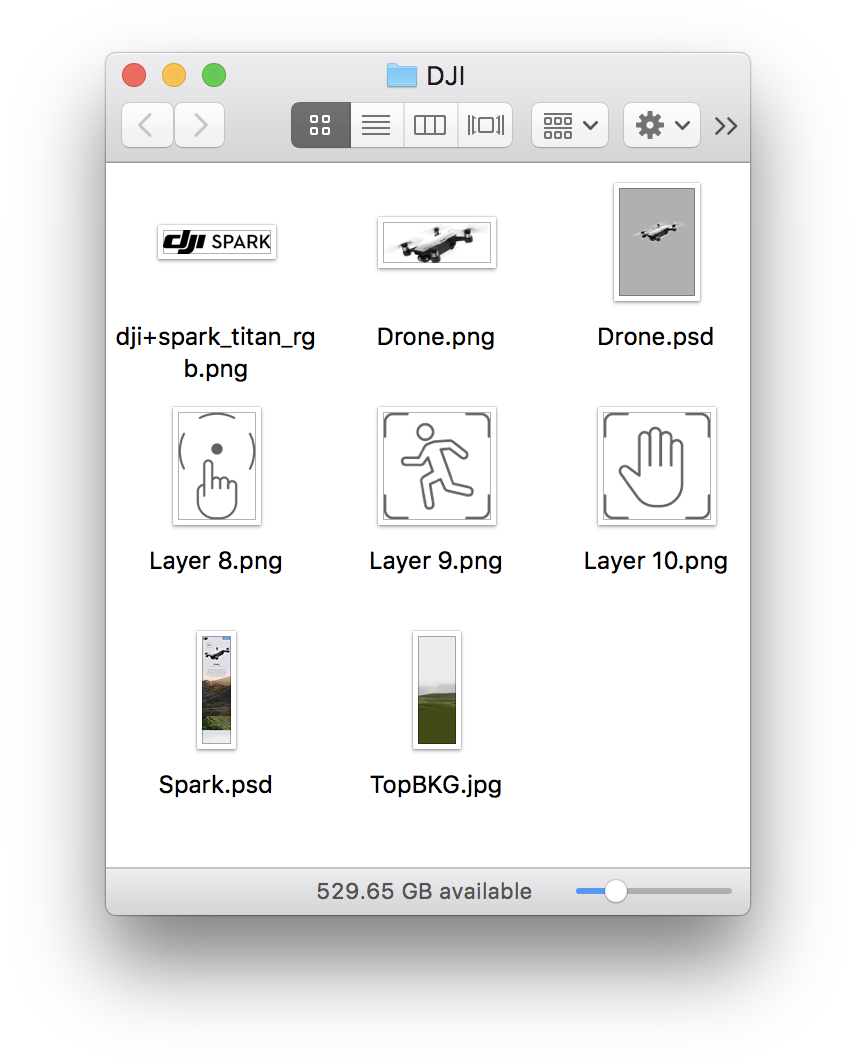The image size is (855, 1063).
Task: Open Layer 9.png with the running figure icon
Action: [436, 466]
